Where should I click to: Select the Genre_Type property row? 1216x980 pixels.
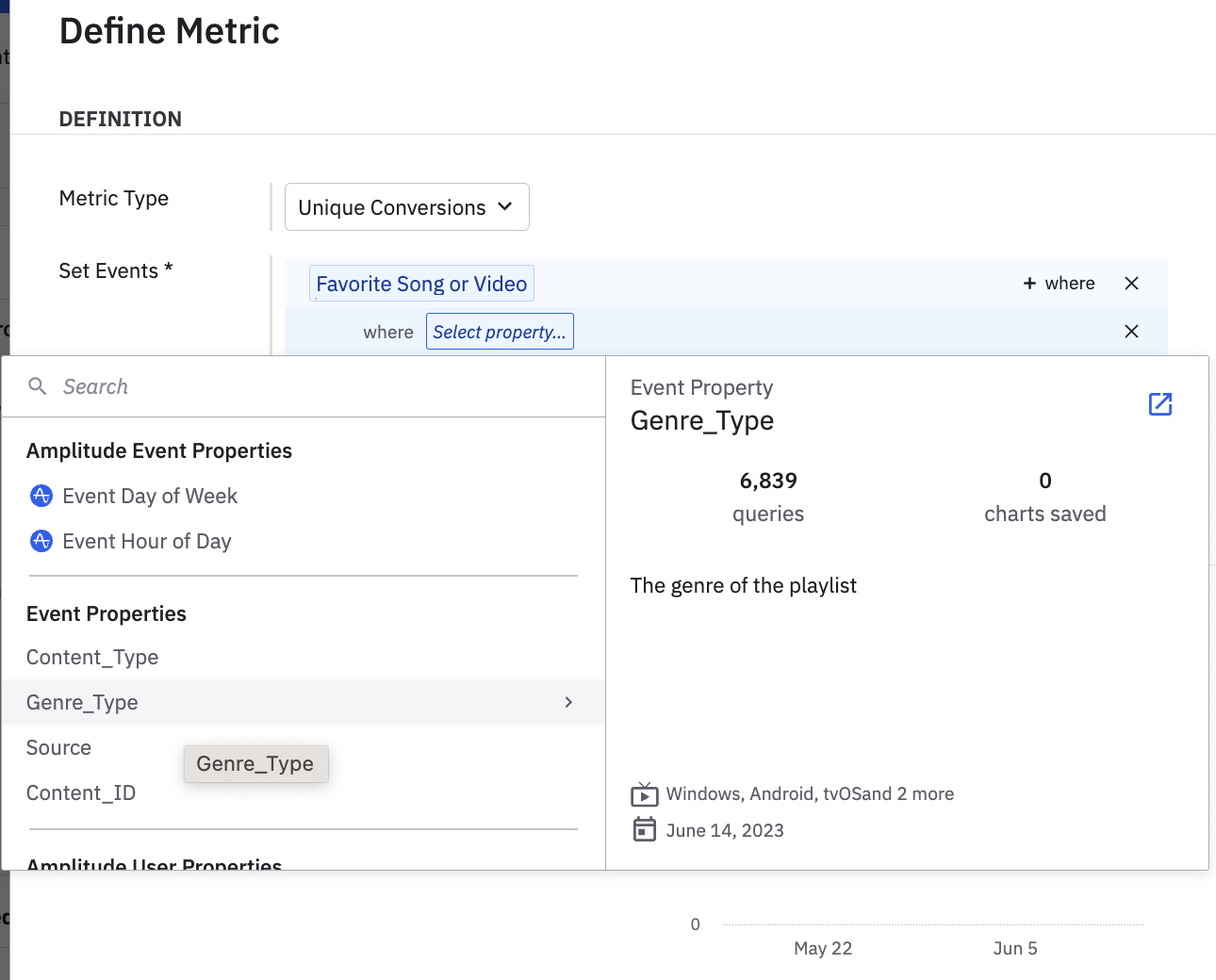pos(283,702)
